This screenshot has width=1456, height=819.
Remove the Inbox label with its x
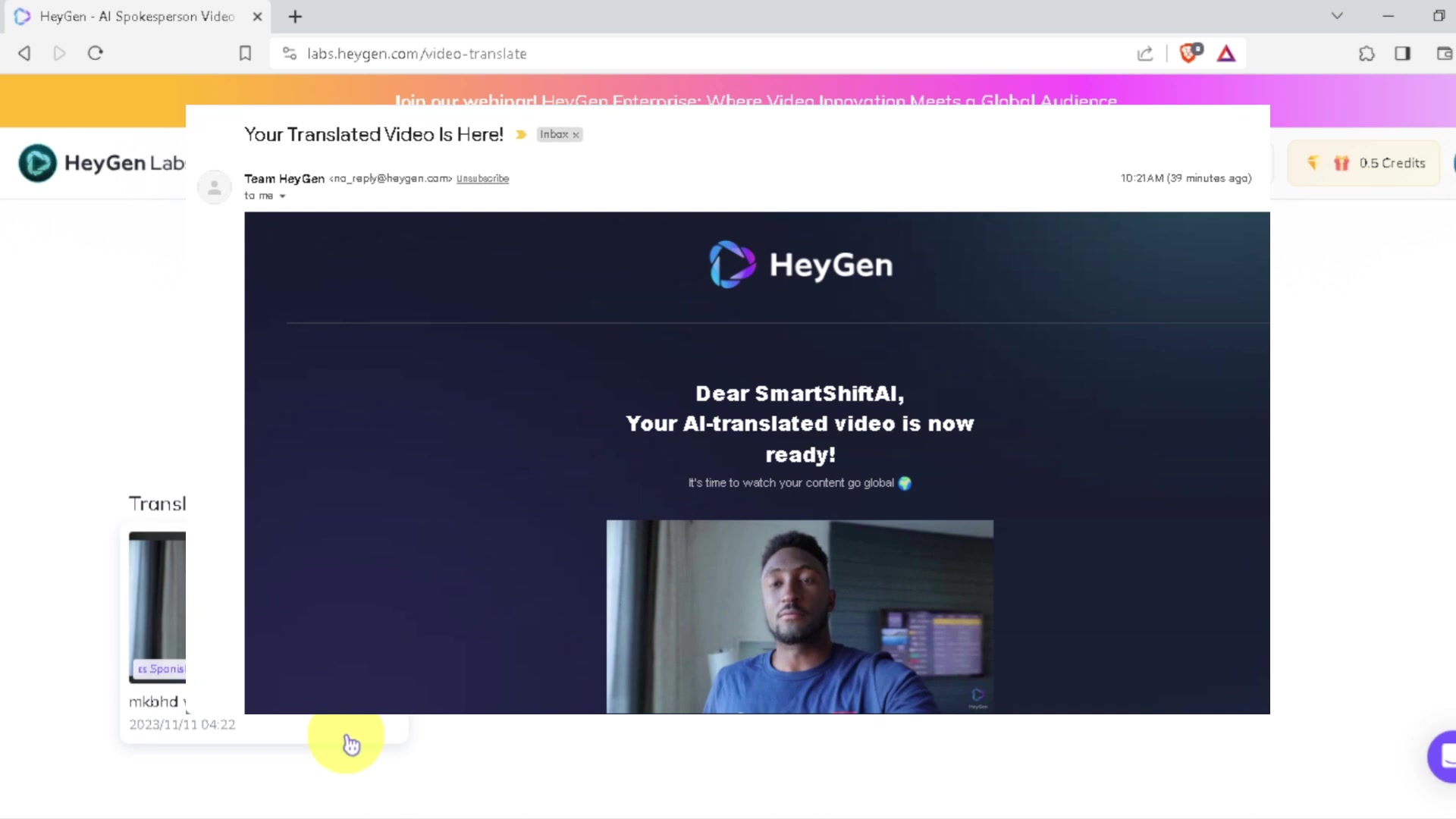coord(576,135)
